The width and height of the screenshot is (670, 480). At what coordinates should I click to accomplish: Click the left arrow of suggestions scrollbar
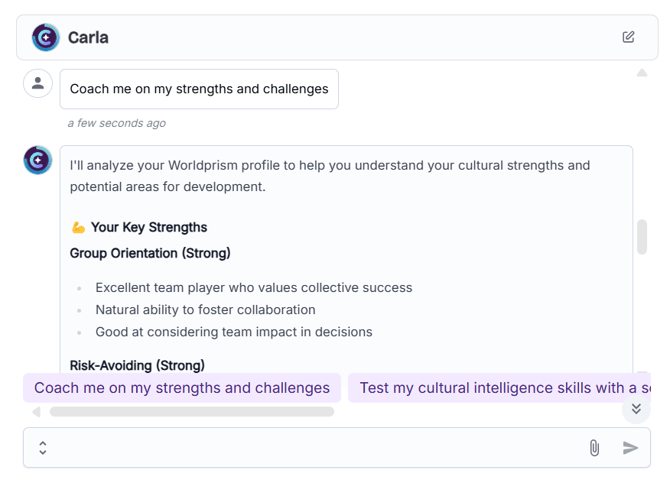point(36,412)
